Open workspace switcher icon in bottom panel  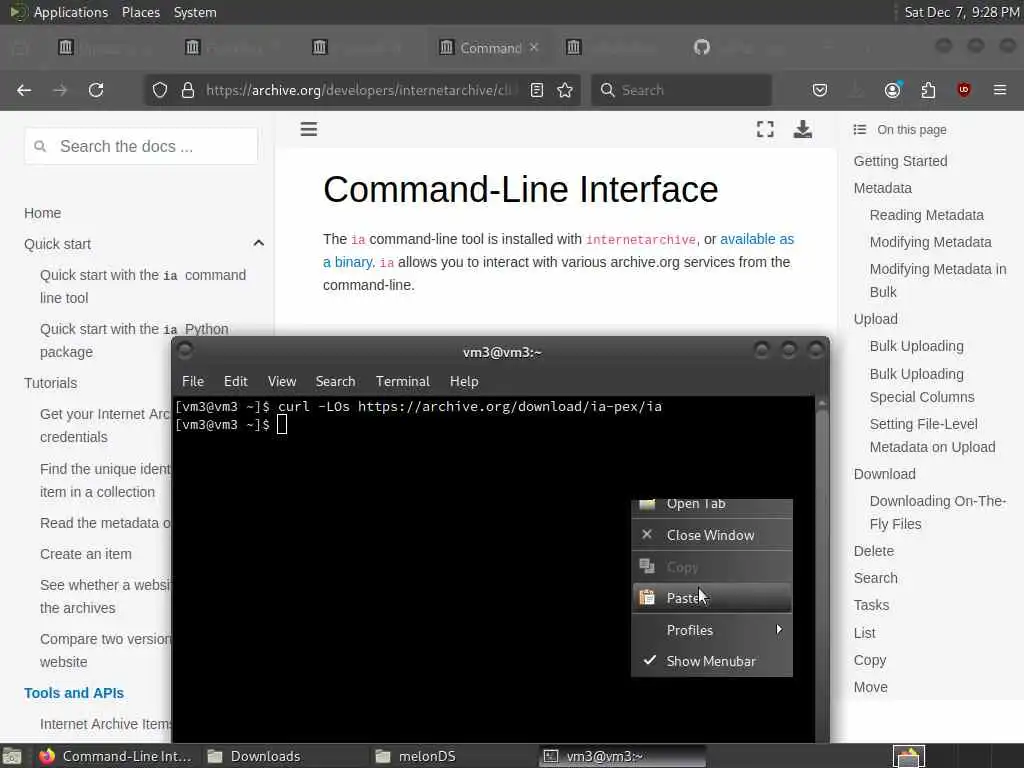pos(908,756)
